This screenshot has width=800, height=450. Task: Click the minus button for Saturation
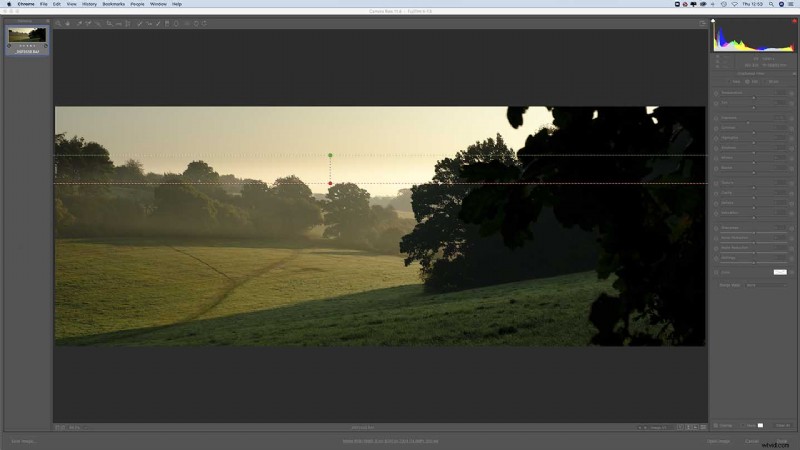[716, 213]
